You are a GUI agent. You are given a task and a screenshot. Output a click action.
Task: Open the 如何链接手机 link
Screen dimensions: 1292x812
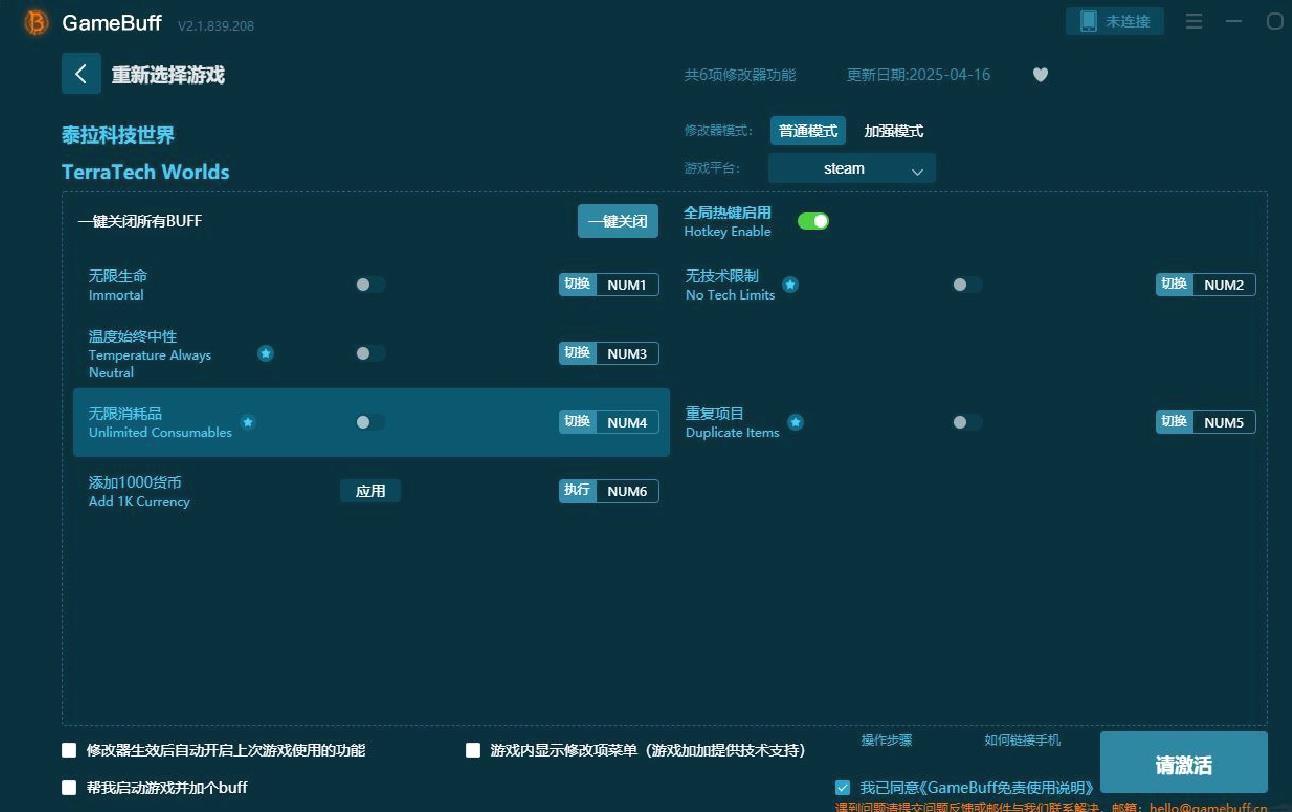(1023, 740)
